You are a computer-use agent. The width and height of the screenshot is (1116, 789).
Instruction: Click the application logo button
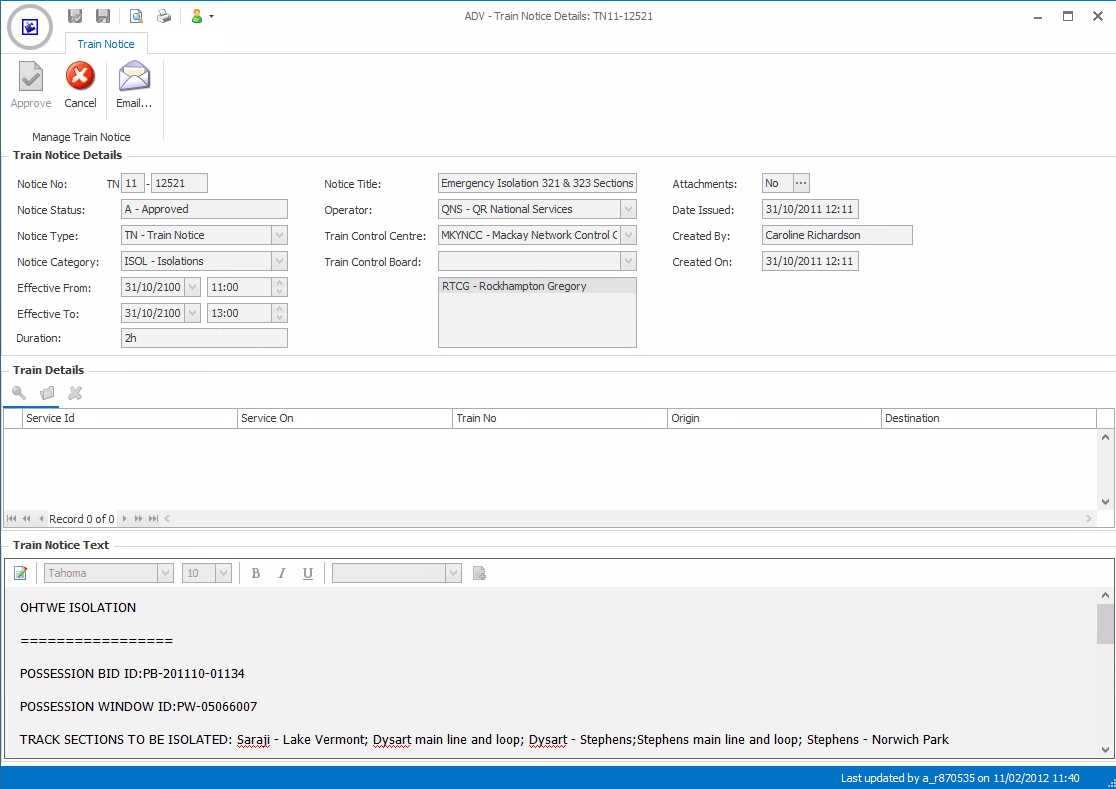pyautogui.click(x=30, y=27)
